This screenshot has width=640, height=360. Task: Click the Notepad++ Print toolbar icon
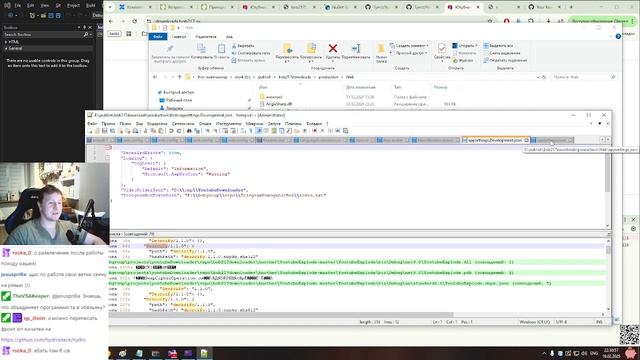[x=136, y=131]
